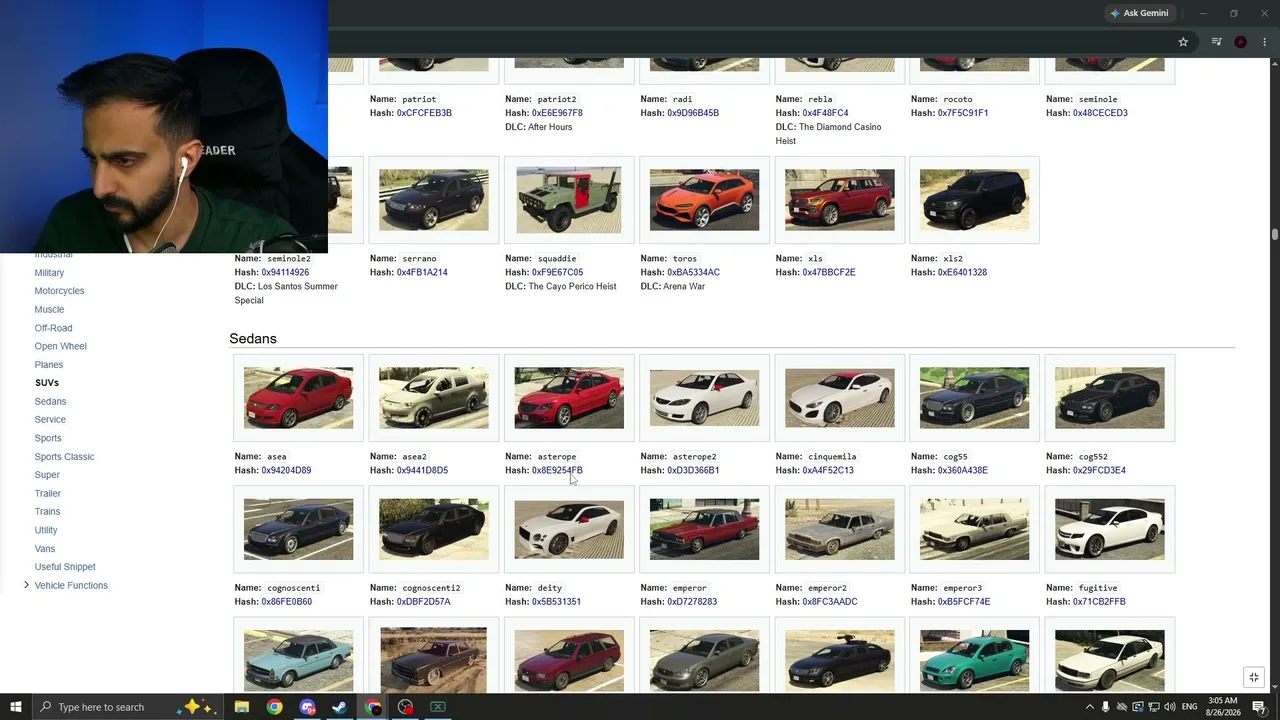Click the cinquemila hash 0xA4F52C13
1280x720 pixels.
point(828,470)
